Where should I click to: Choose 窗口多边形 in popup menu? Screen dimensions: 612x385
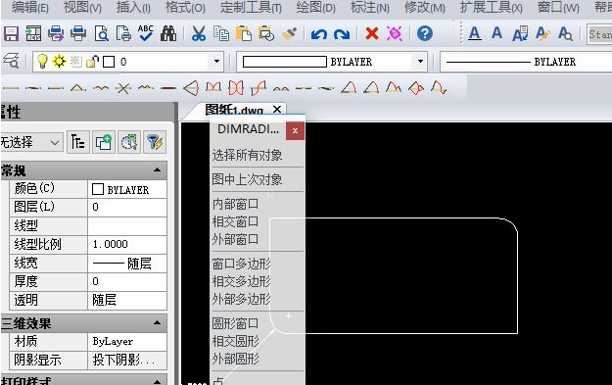click(x=241, y=264)
